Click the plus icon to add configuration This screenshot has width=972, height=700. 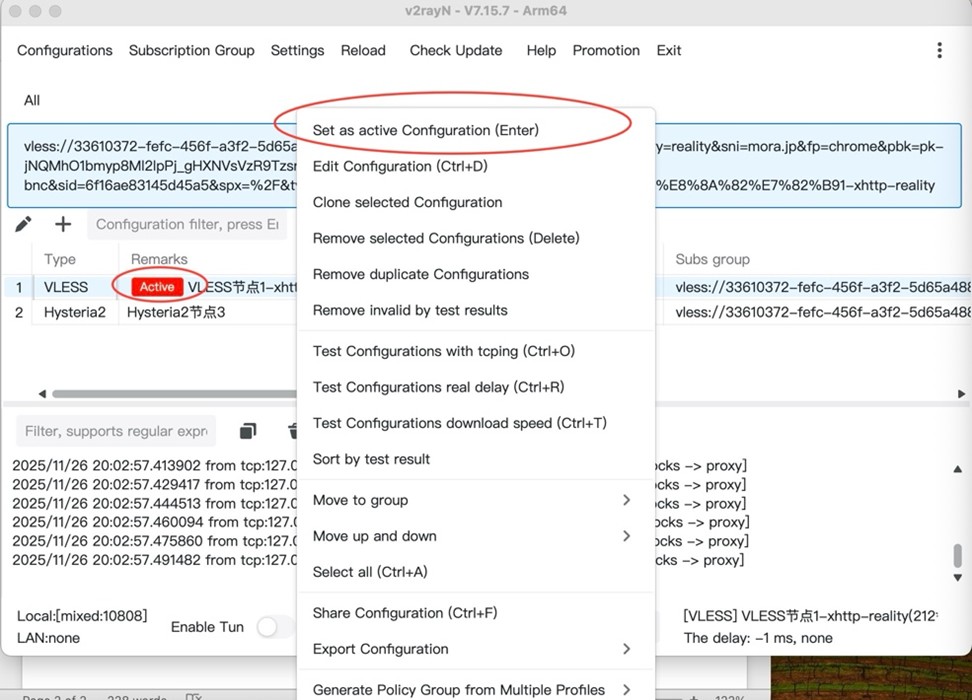click(x=62, y=224)
